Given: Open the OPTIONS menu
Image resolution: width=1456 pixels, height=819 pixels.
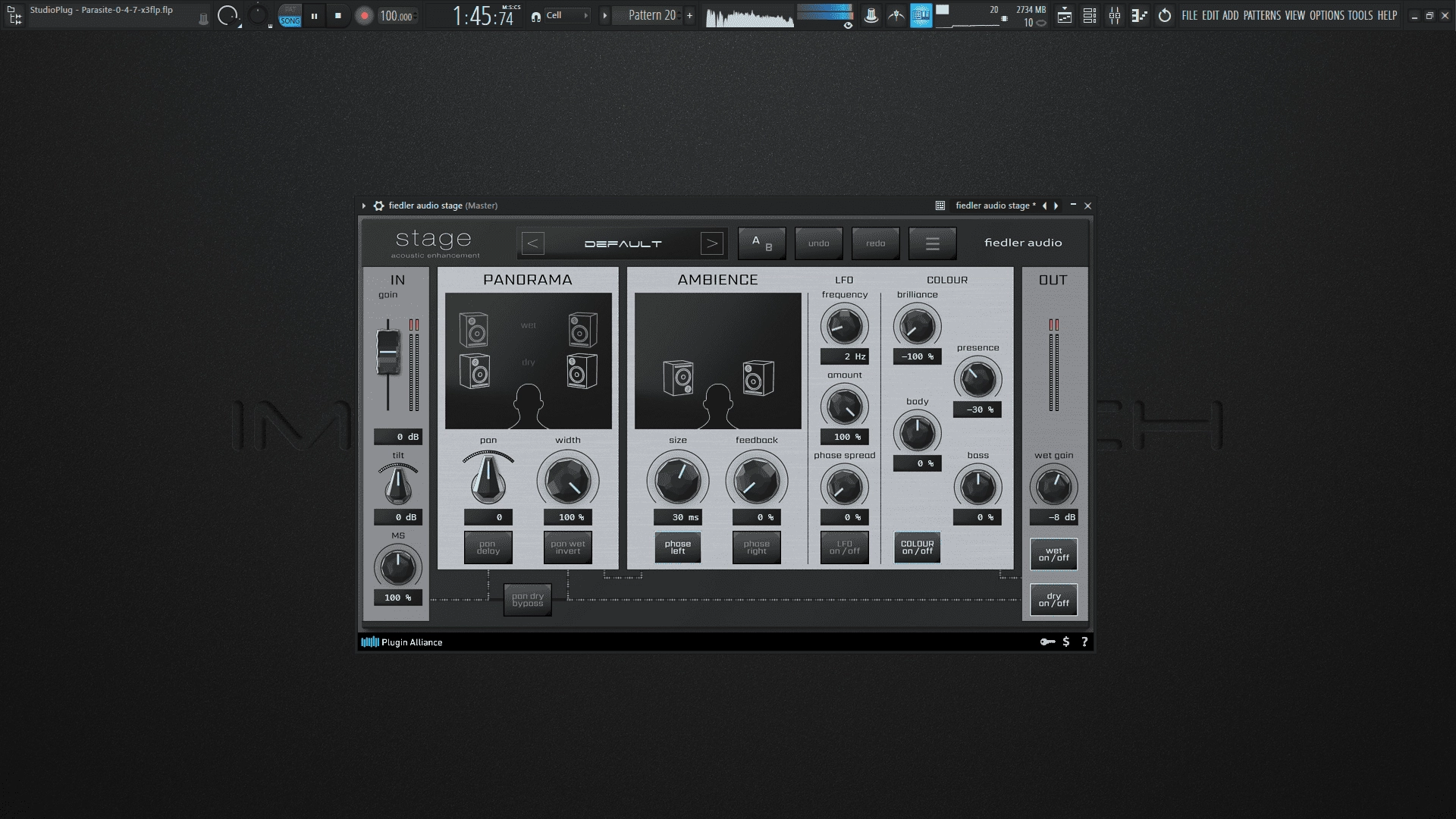Looking at the screenshot, I should (1327, 15).
